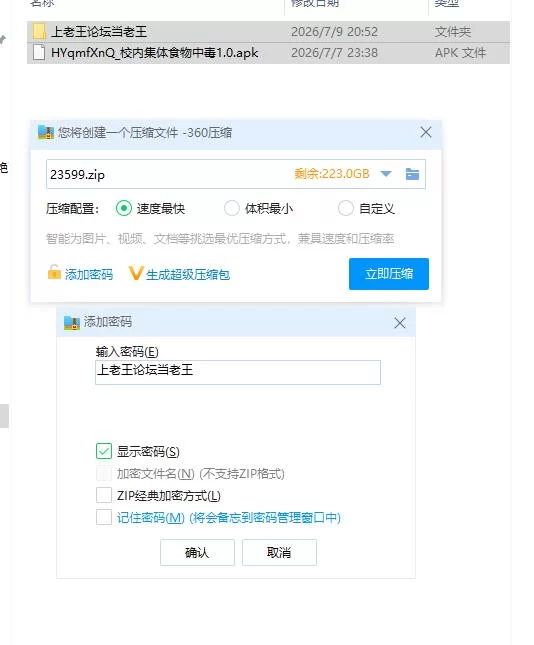Click the folder icon of 上老王论坛当老王

[x=39, y=32]
